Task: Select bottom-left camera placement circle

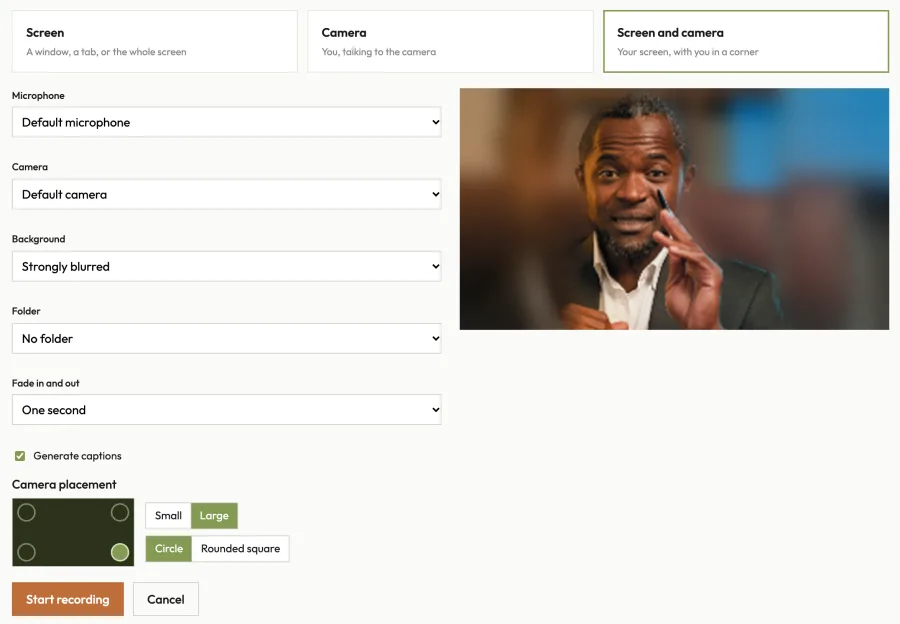Action: 26,552
